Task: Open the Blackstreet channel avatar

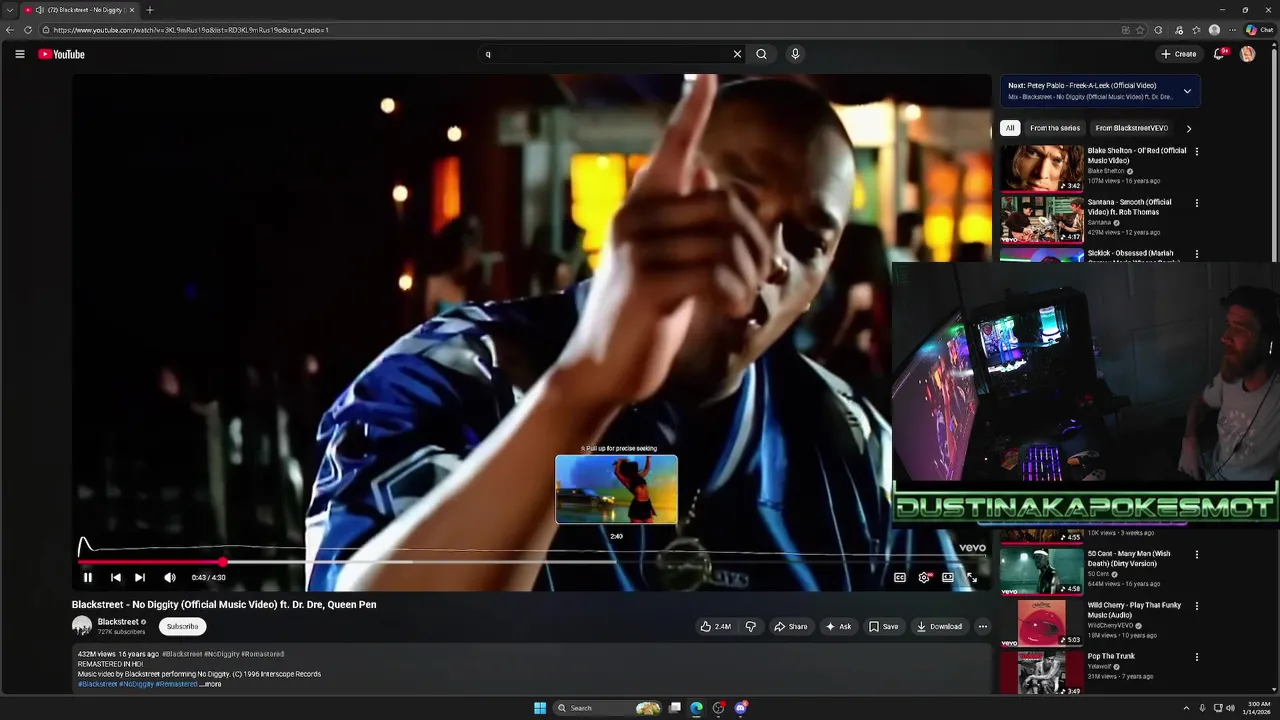Action: pos(82,626)
